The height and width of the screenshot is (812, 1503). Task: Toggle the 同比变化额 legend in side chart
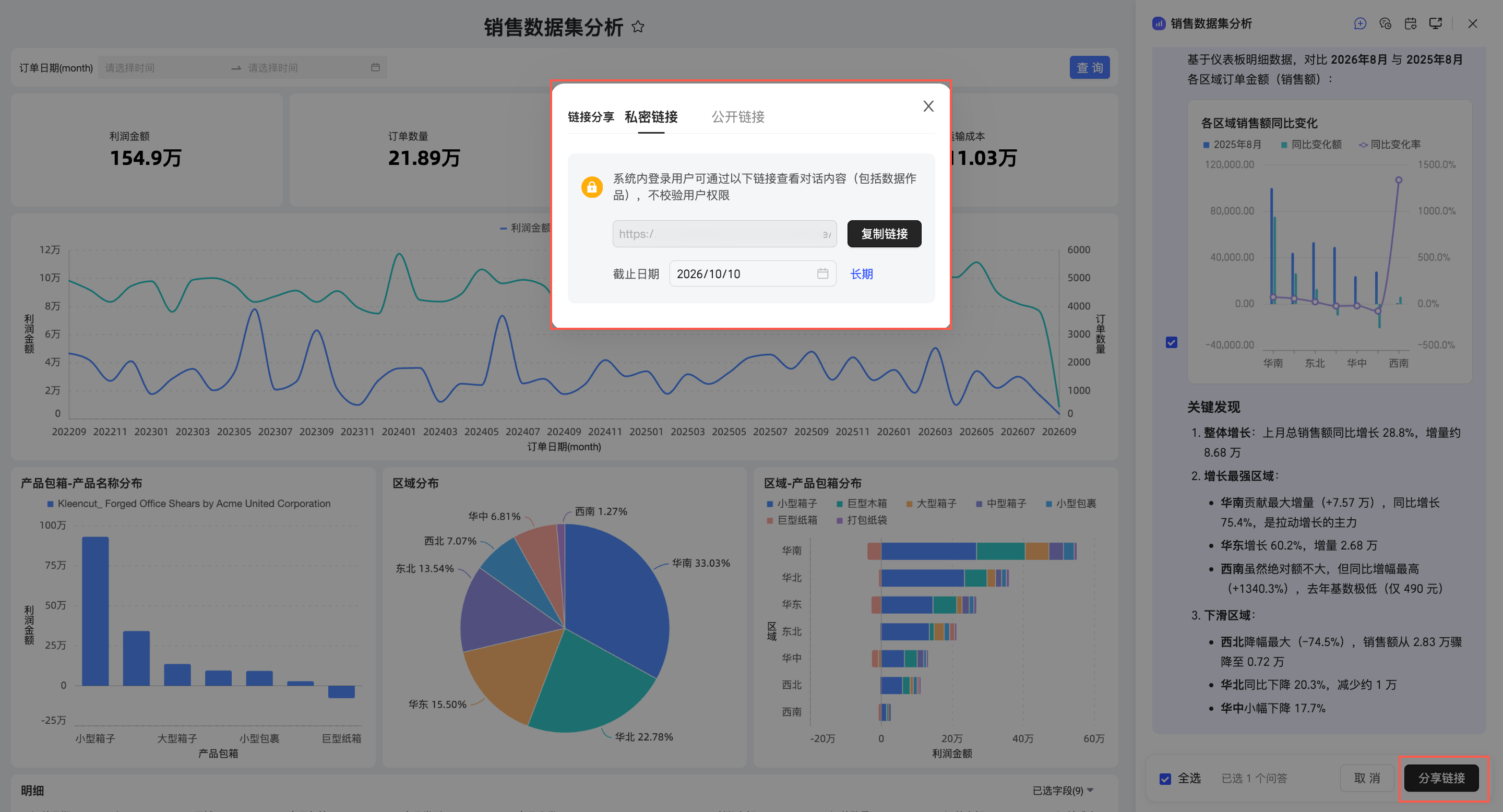[1311, 144]
